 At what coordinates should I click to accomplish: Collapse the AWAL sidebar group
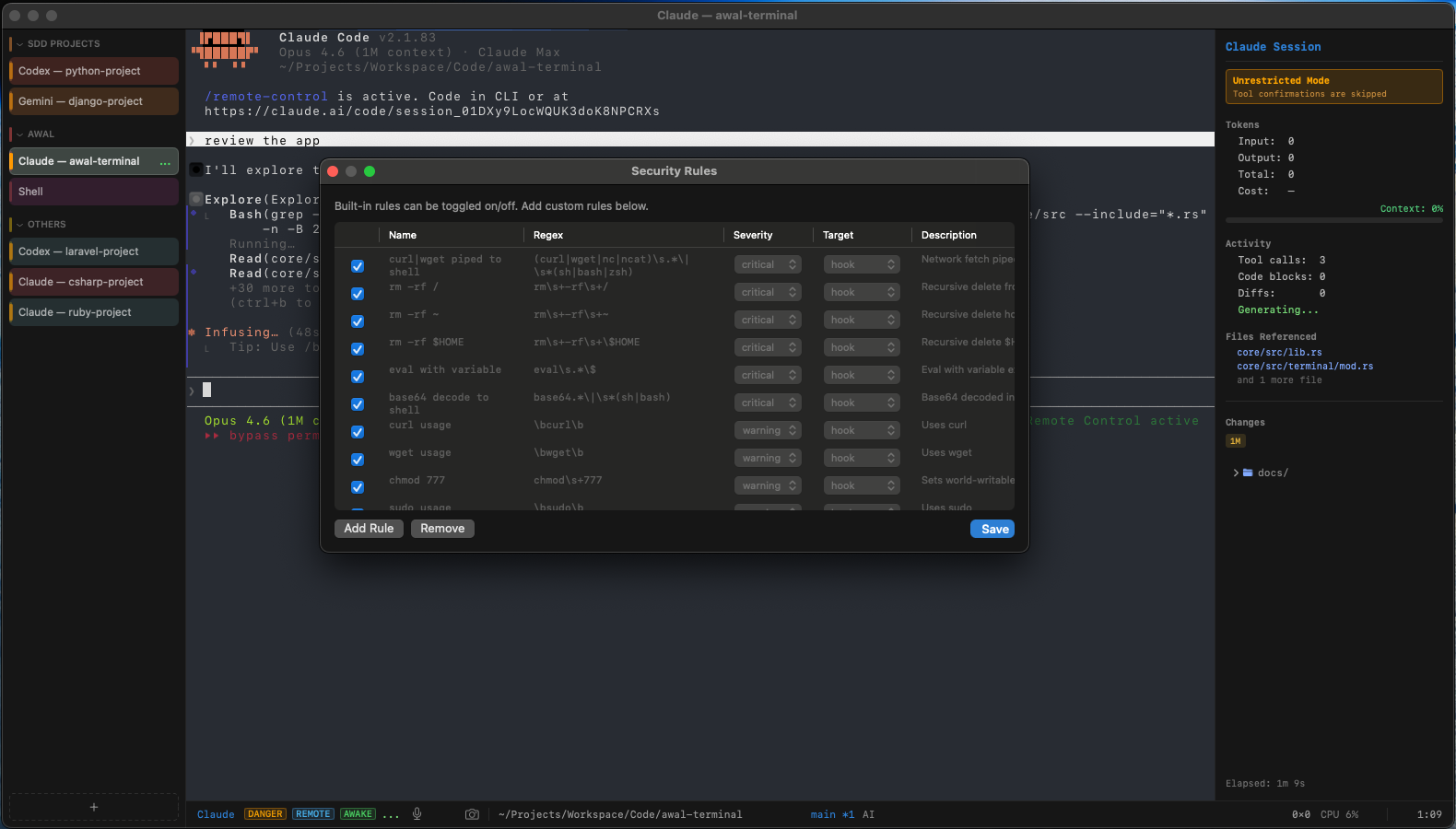[x=19, y=134]
